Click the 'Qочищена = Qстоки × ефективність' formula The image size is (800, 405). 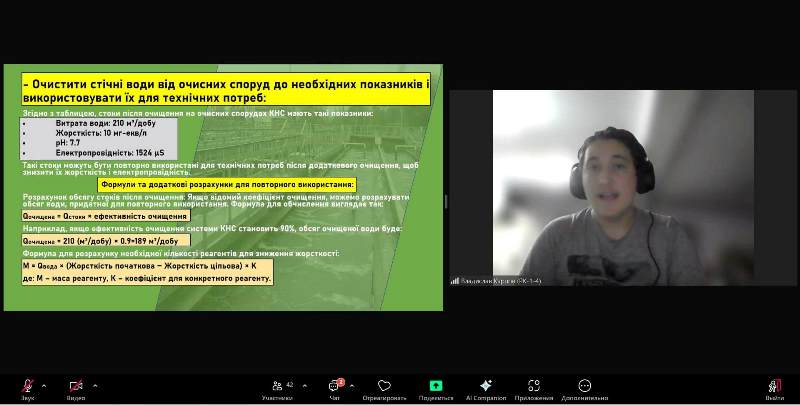[x=106, y=216]
